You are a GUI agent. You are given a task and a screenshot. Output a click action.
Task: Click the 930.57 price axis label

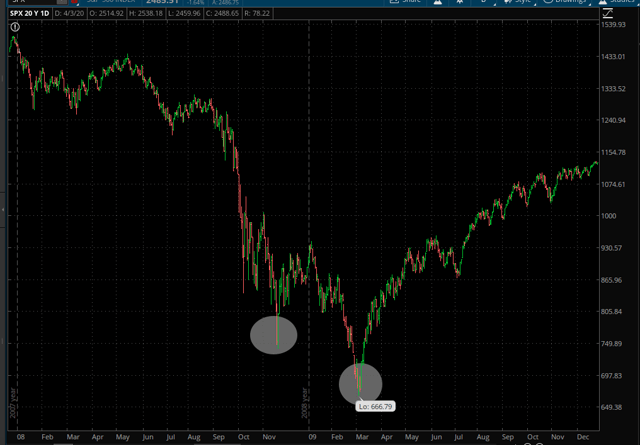(x=612, y=248)
